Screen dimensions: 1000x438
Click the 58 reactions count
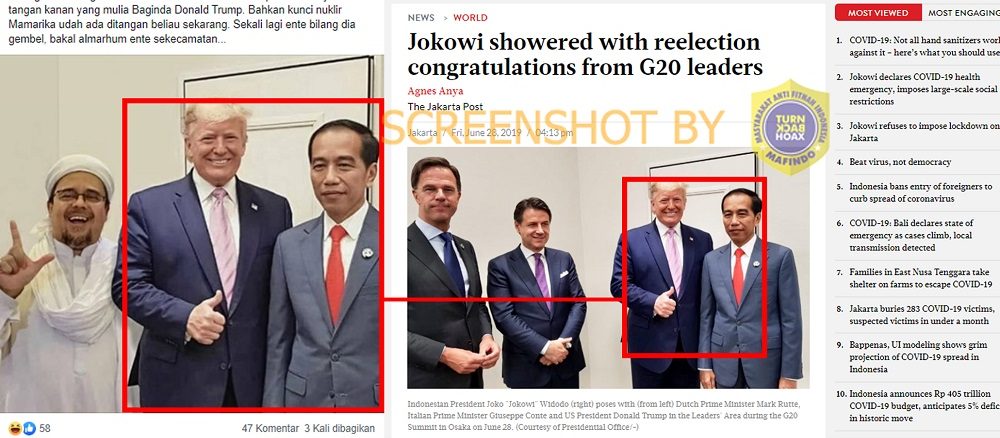[x=45, y=428]
